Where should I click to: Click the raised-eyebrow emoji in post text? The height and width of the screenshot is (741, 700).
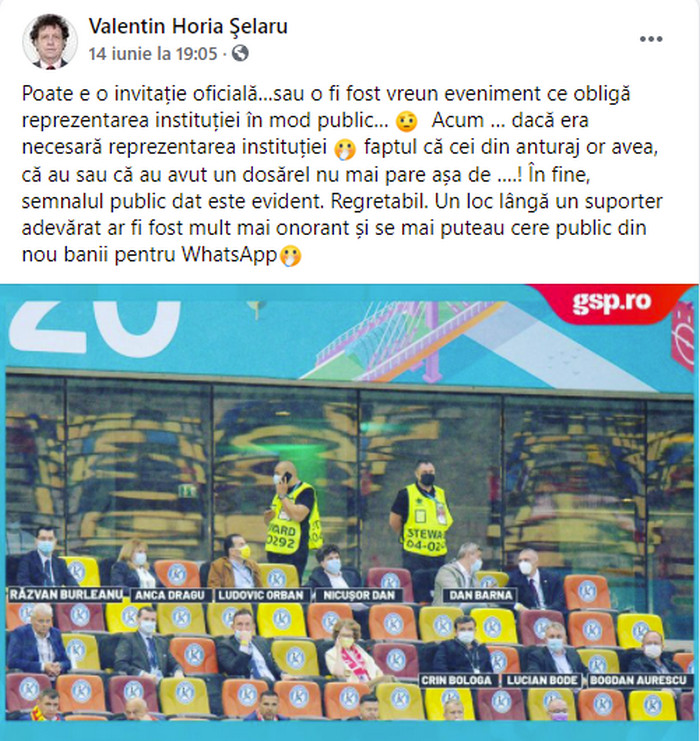(406, 121)
